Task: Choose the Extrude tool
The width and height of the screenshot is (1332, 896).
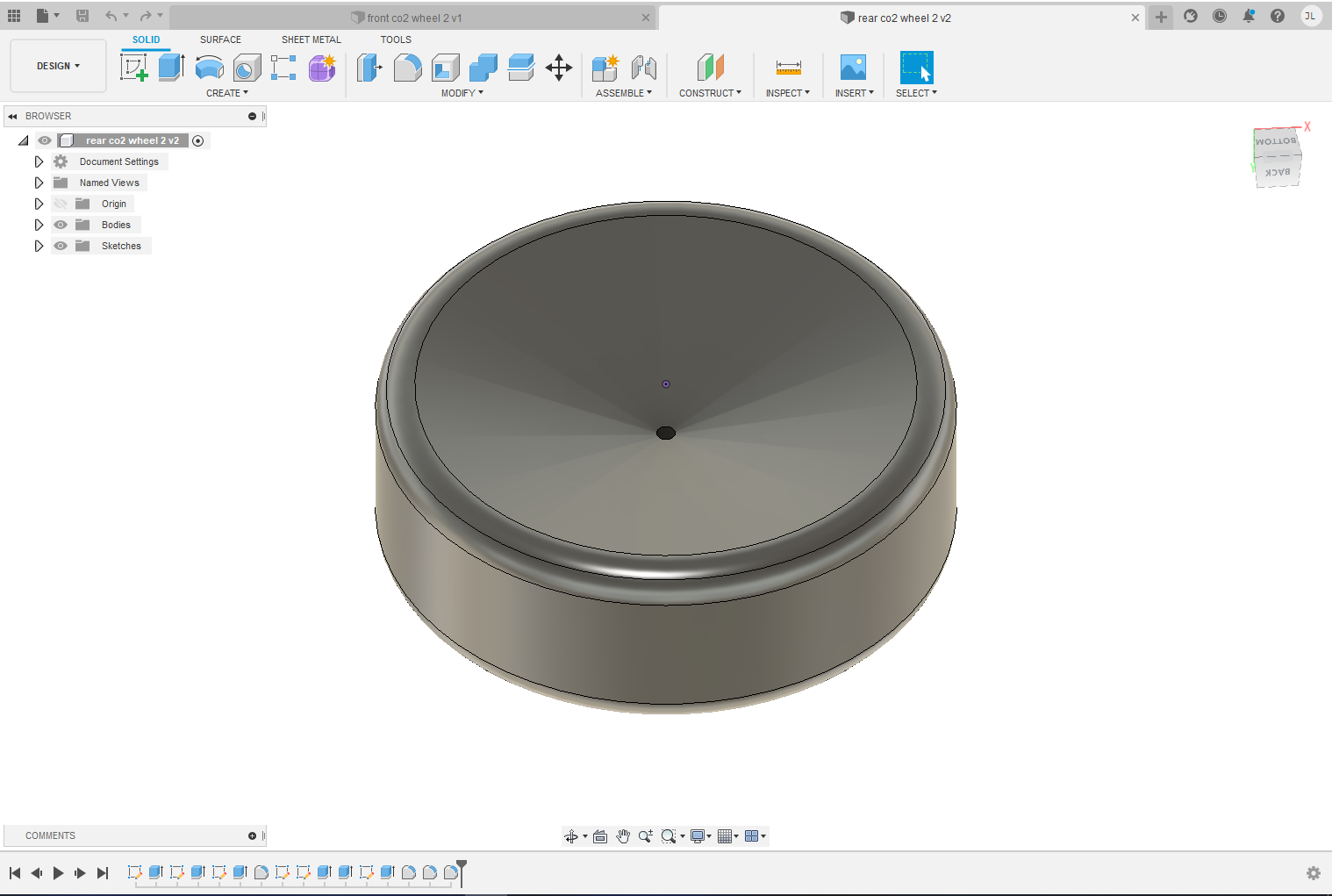Action: 171,68
